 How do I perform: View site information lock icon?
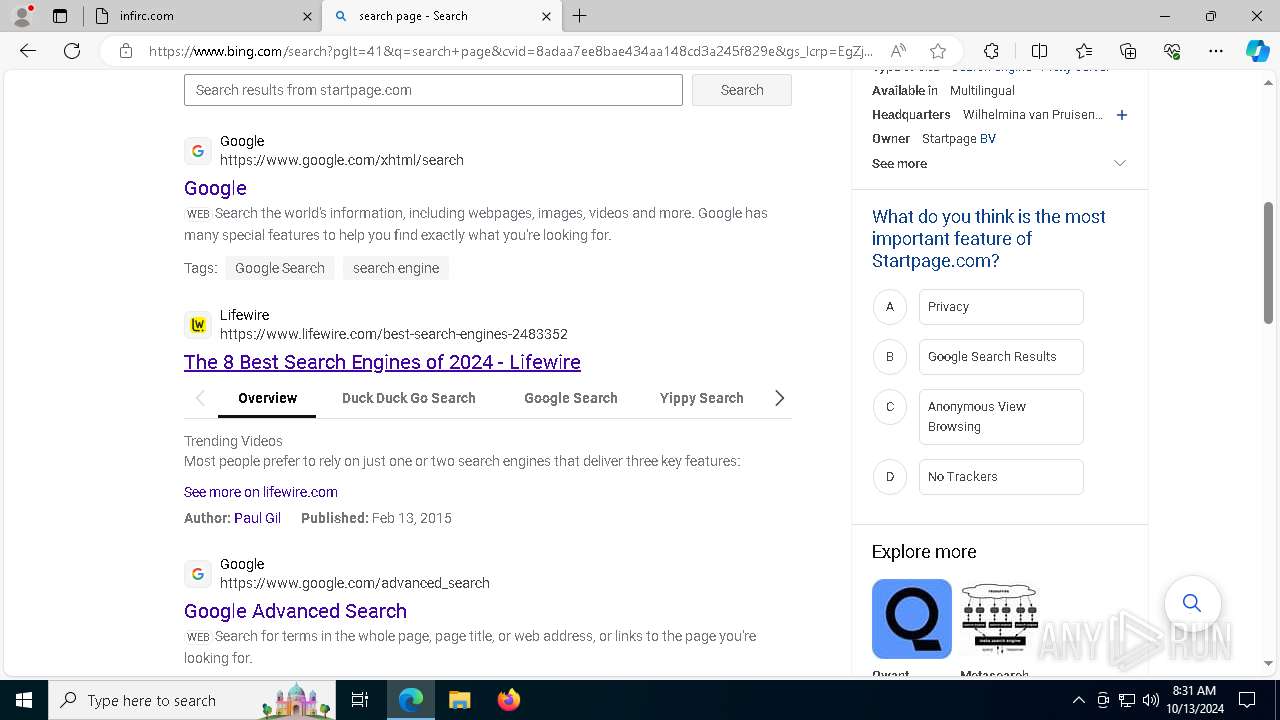pyautogui.click(x=126, y=51)
